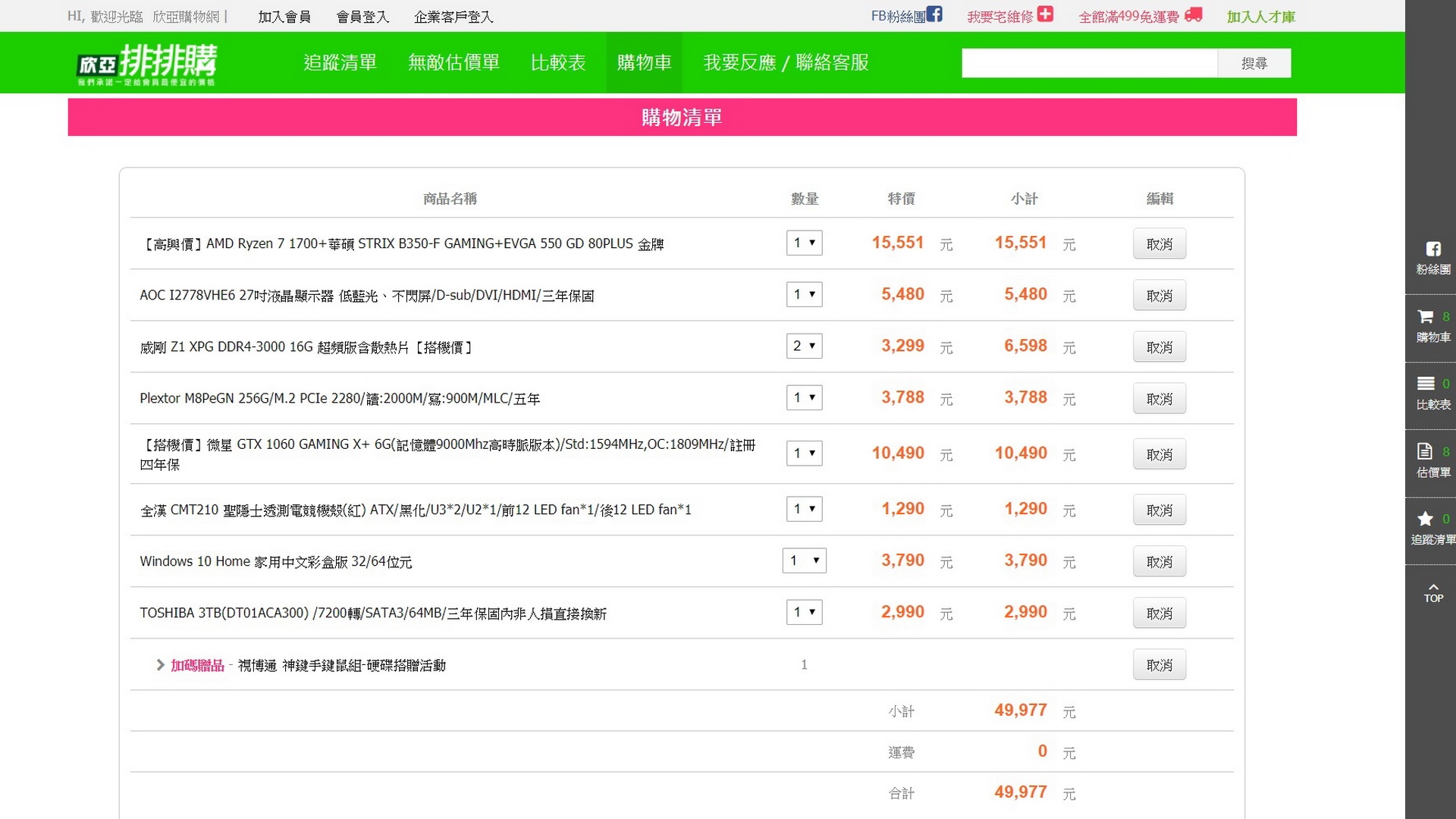Click the sidebar TOP arrow
This screenshot has height=819, width=1456.
1433,593
